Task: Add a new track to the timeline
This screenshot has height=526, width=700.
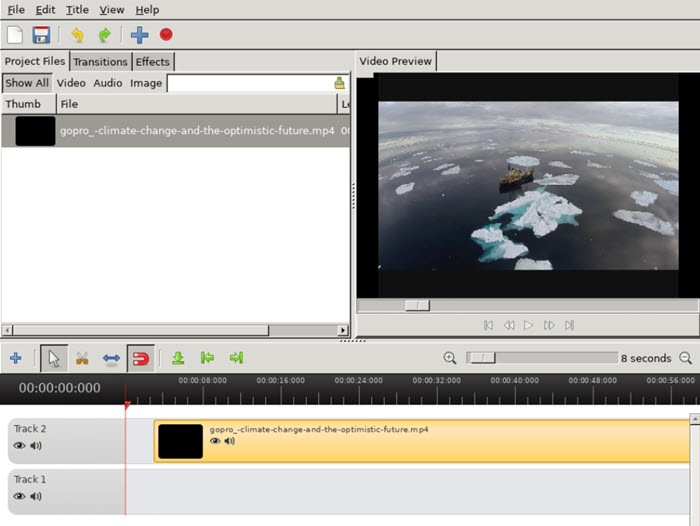Action: 15,358
